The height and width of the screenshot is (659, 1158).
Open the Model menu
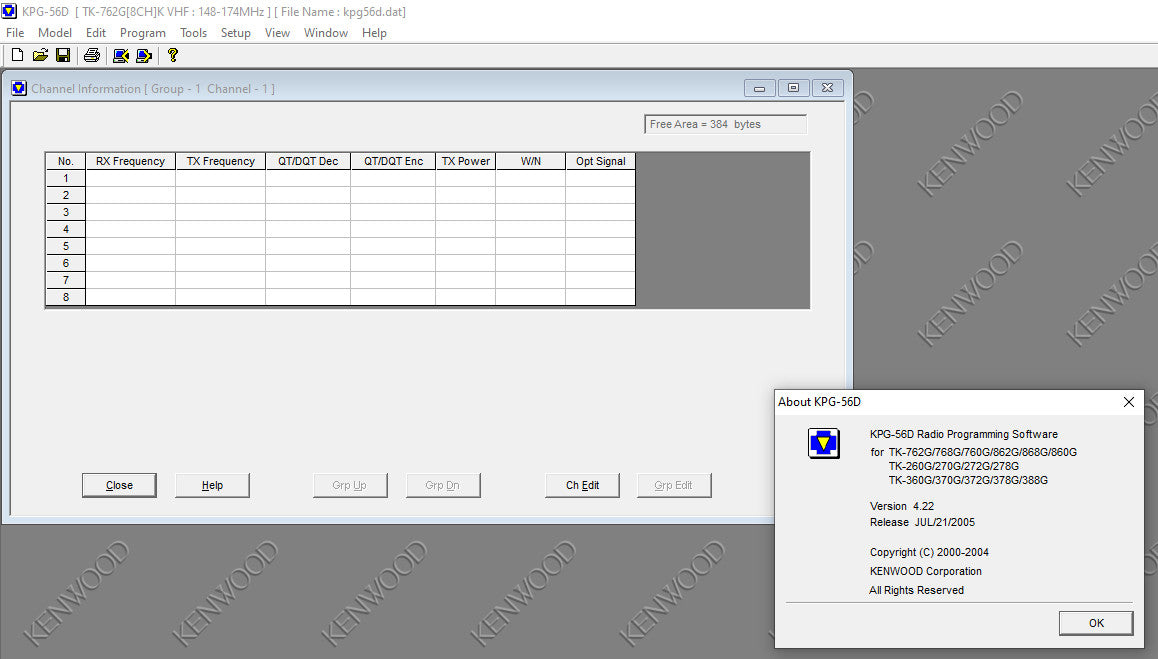(55, 33)
